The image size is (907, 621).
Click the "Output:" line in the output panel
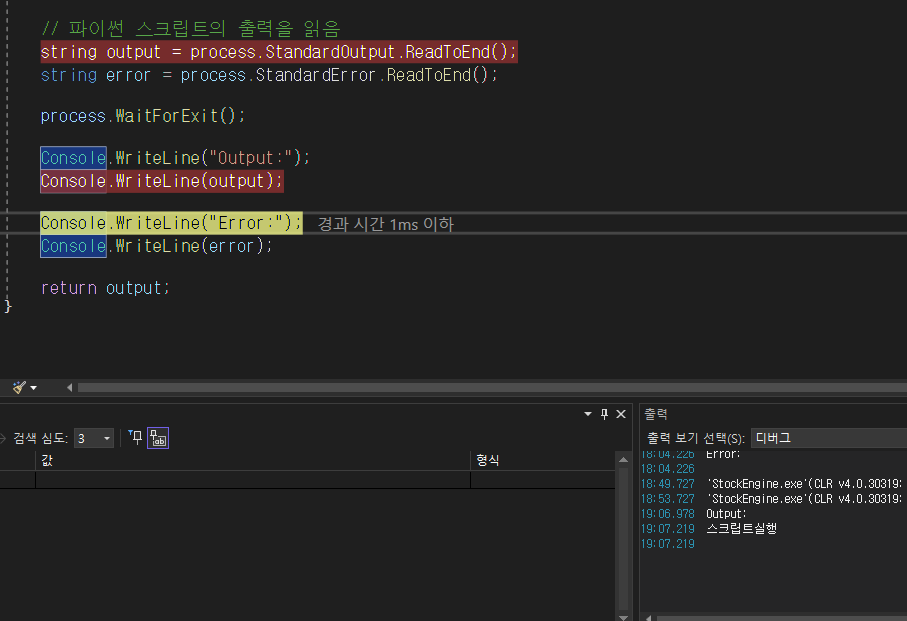[x=726, y=513]
